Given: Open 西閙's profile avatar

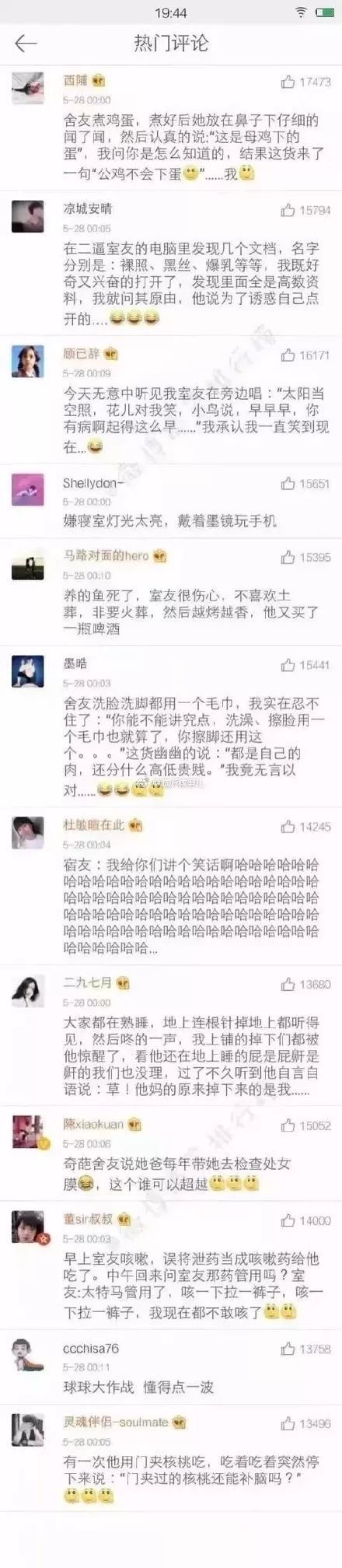Looking at the screenshot, I should (27, 87).
